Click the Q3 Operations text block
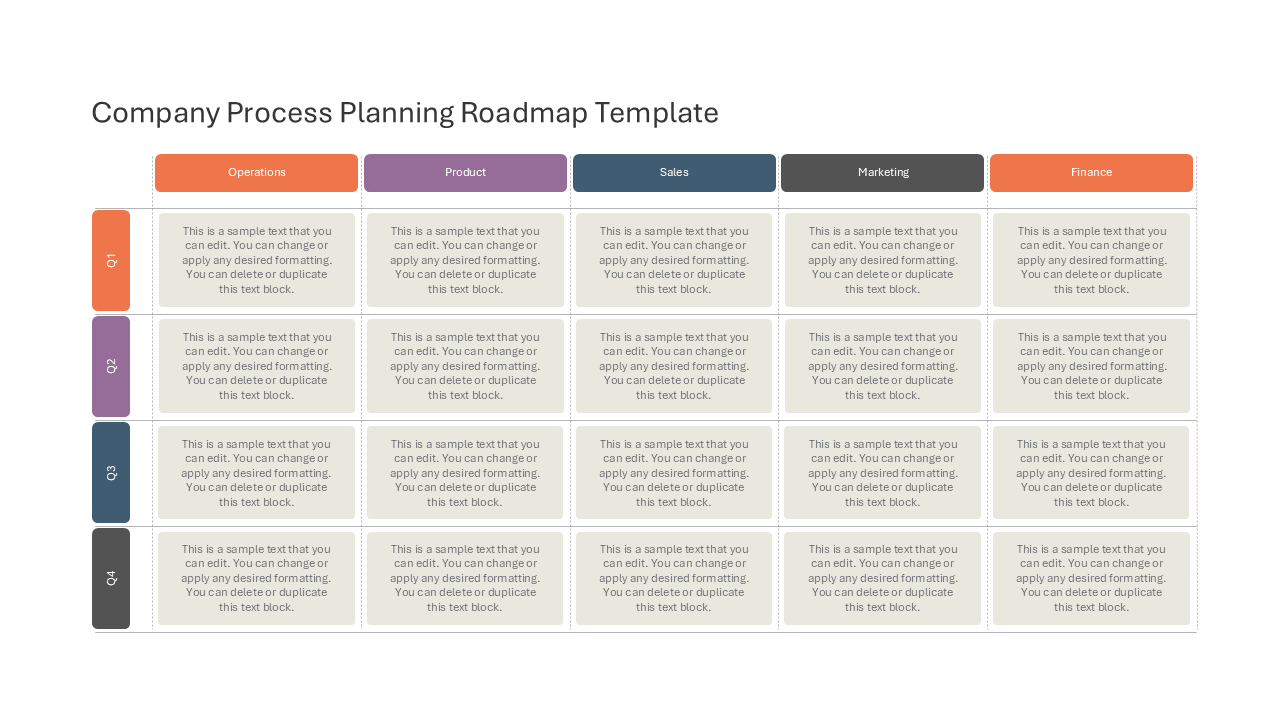This screenshot has width=1280, height=720. pos(256,472)
